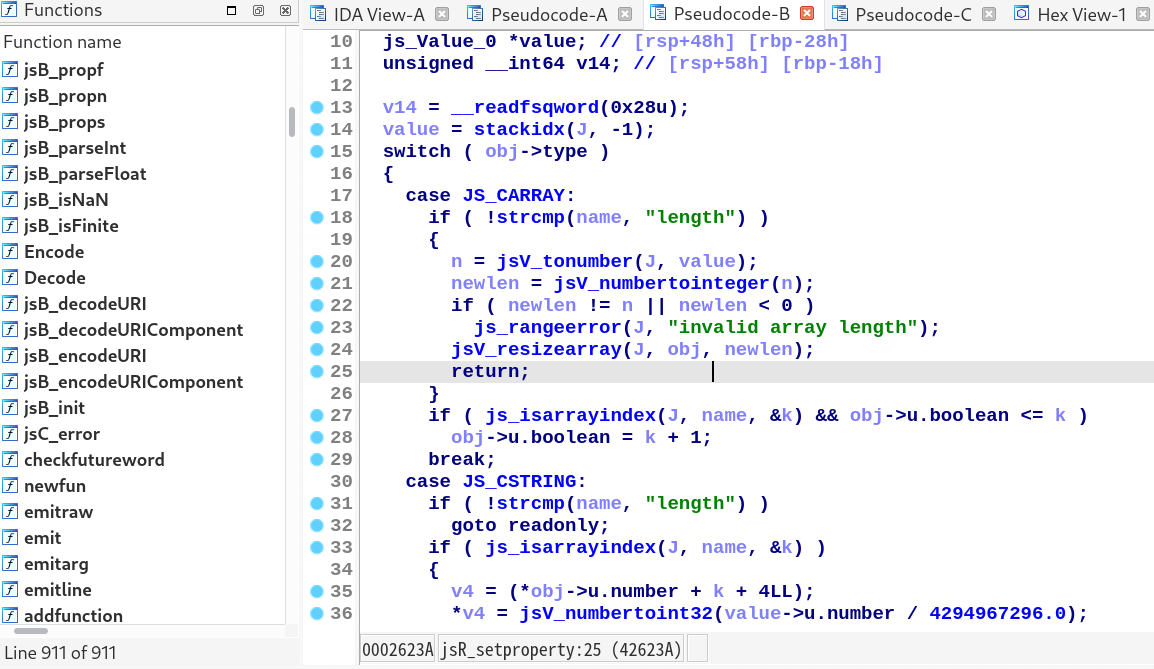
Task: Click the IDA View-A tab icon
Action: tap(318, 14)
